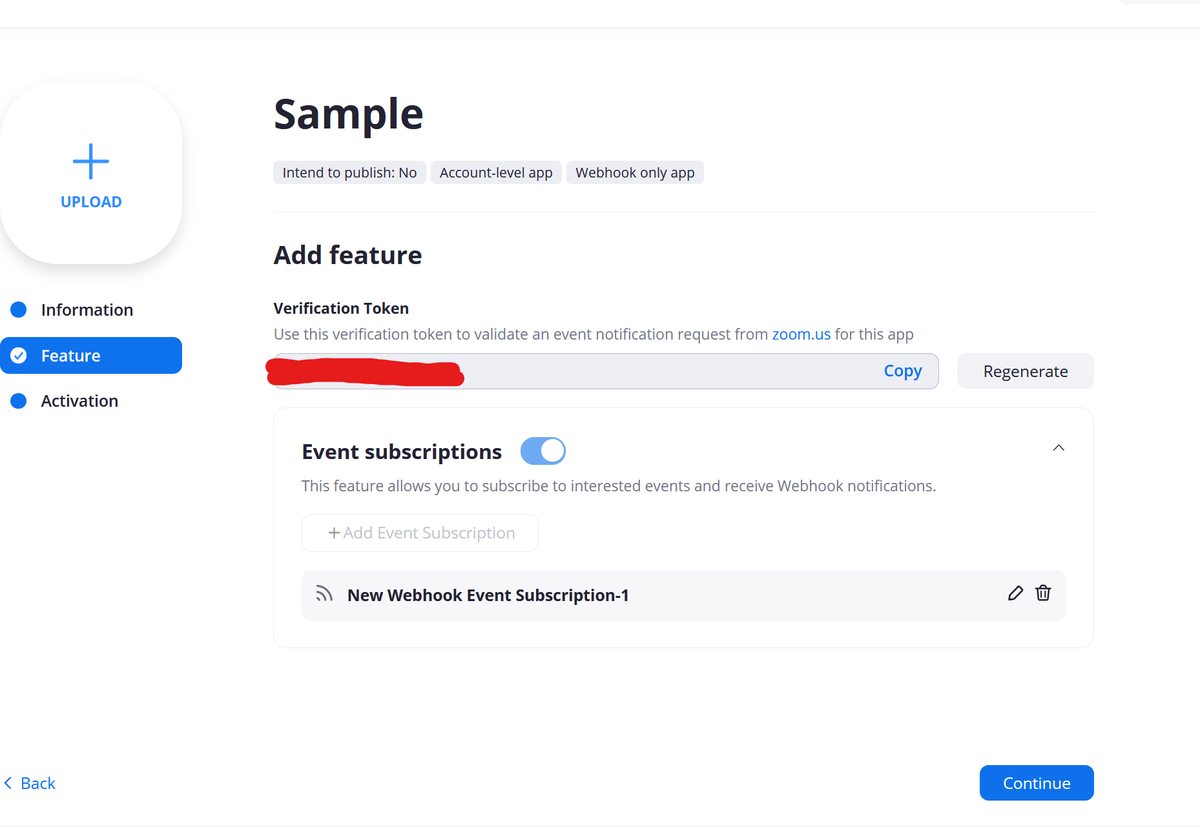Edit the webhook subscription with pencil icon
The image size is (1200, 829).
pos(1016,593)
